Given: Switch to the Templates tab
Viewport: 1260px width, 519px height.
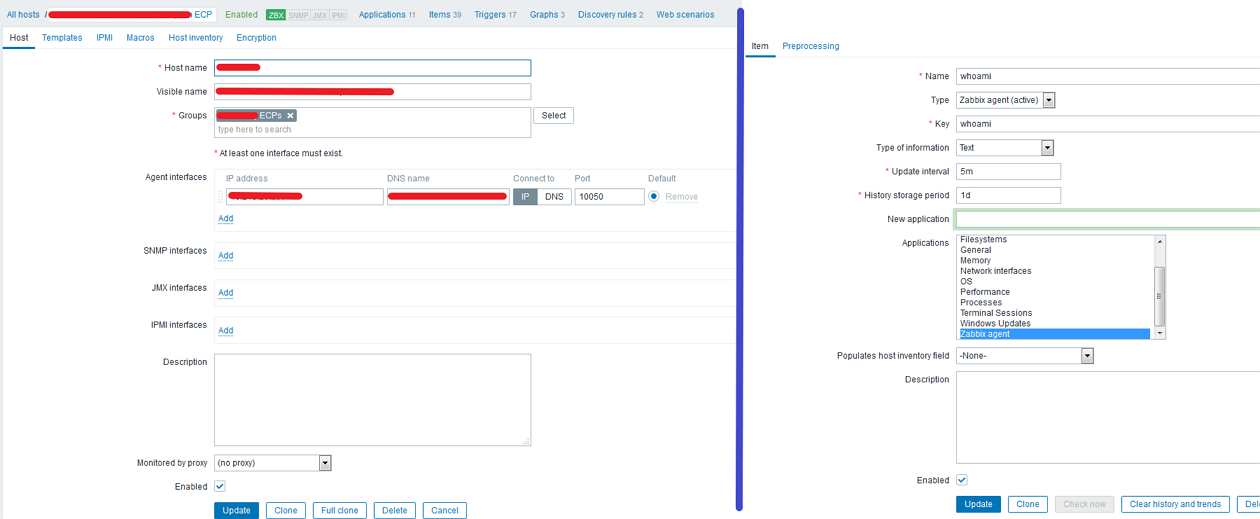Looking at the screenshot, I should click(62, 38).
